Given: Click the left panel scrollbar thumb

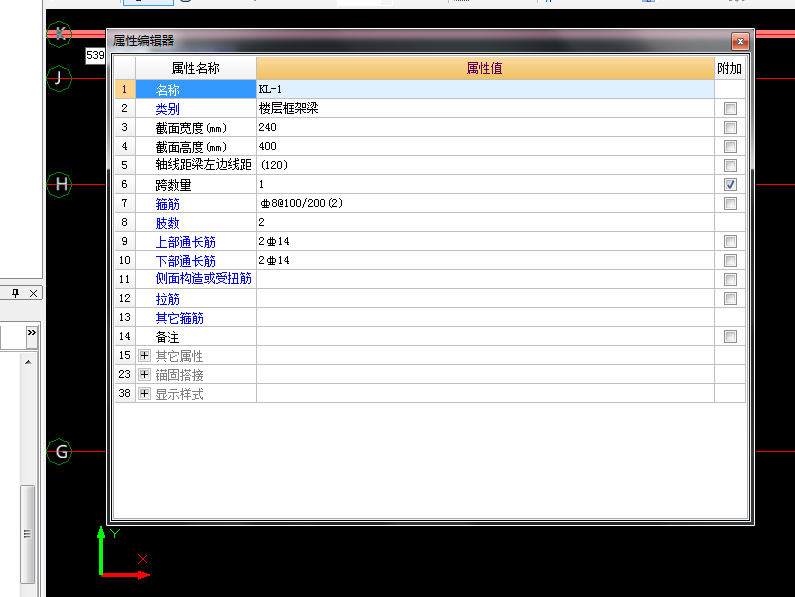Looking at the screenshot, I should 27,535.
